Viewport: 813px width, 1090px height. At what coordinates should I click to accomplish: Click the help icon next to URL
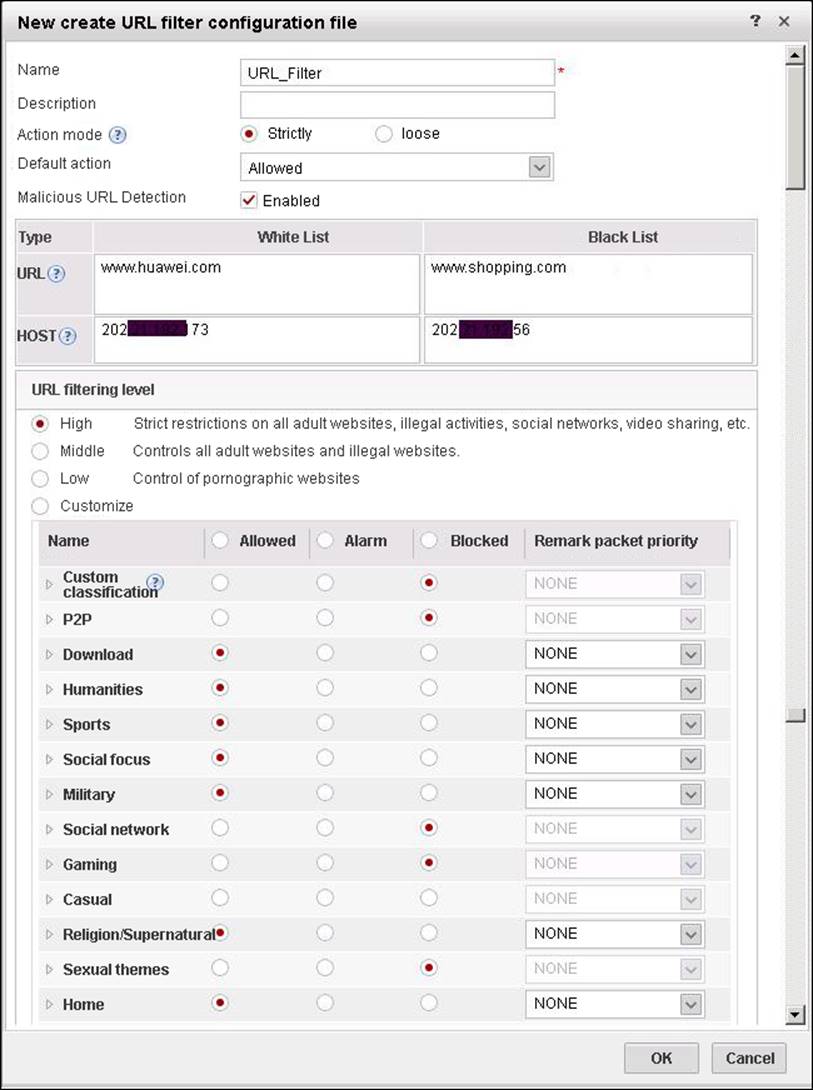coord(56,274)
